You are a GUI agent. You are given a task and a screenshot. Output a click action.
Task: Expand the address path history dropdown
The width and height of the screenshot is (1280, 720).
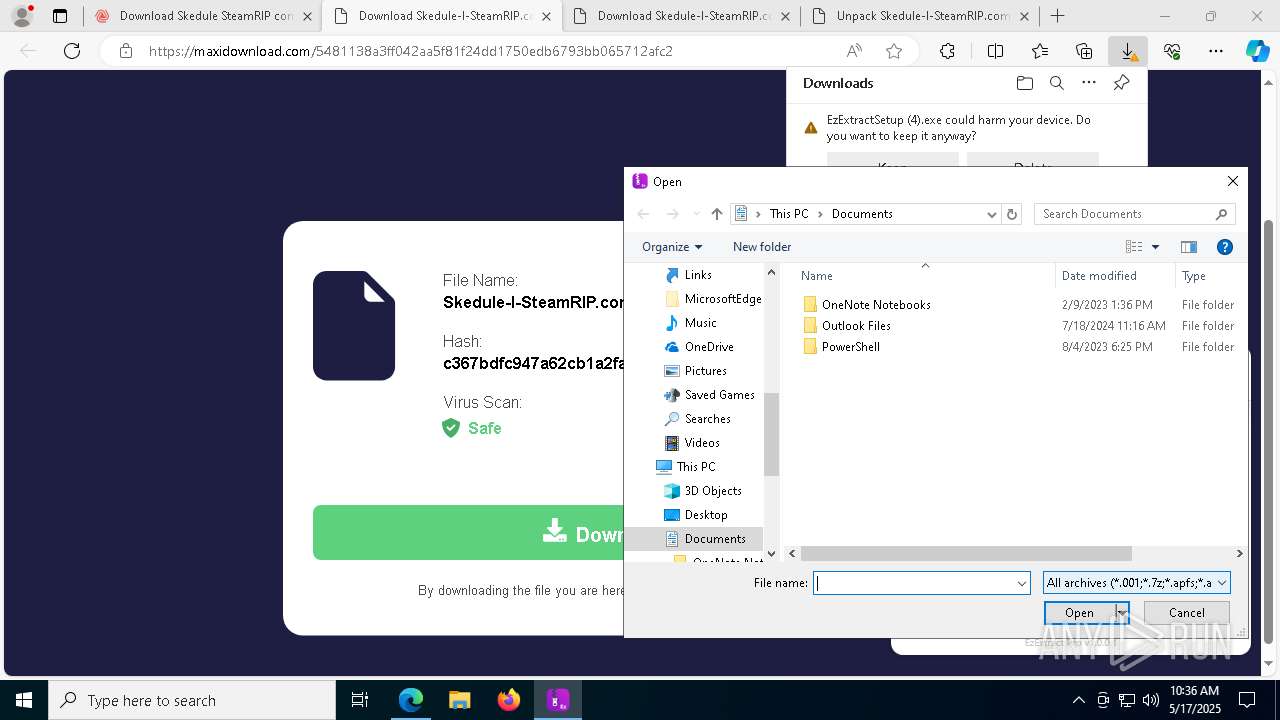pos(991,214)
